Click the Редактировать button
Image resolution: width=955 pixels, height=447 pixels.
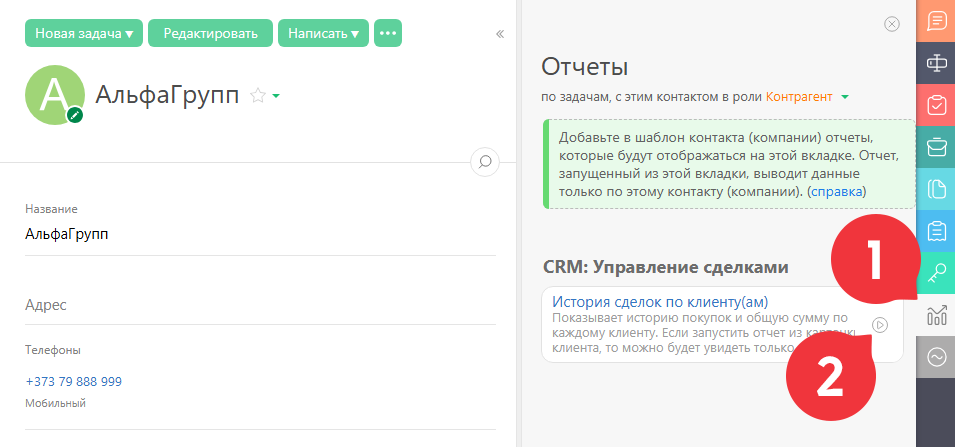pyautogui.click(x=211, y=33)
